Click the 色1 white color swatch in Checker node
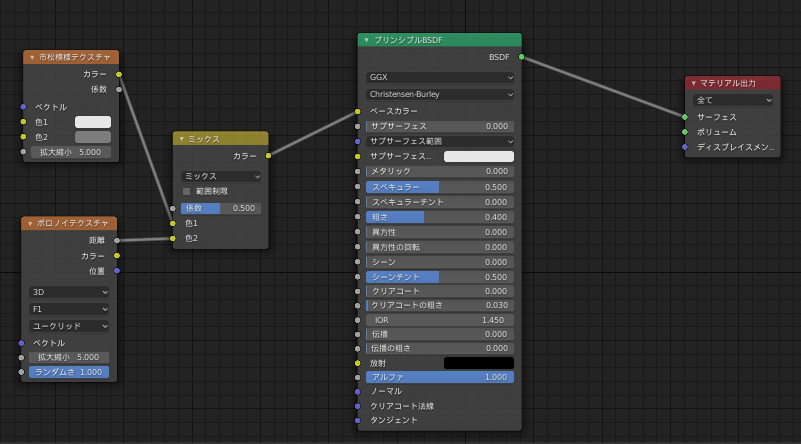The height and width of the screenshot is (444, 801). tap(93, 122)
